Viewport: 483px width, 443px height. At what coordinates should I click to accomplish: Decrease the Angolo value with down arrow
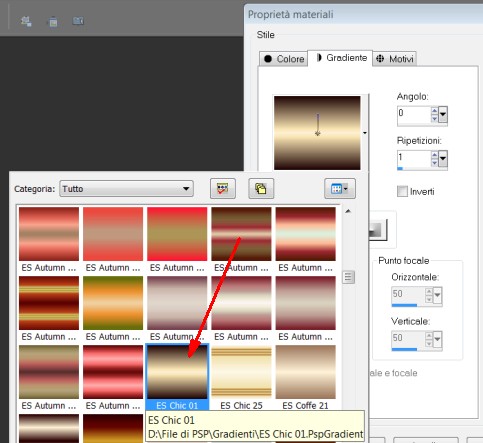pyautogui.click(x=434, y=119)
